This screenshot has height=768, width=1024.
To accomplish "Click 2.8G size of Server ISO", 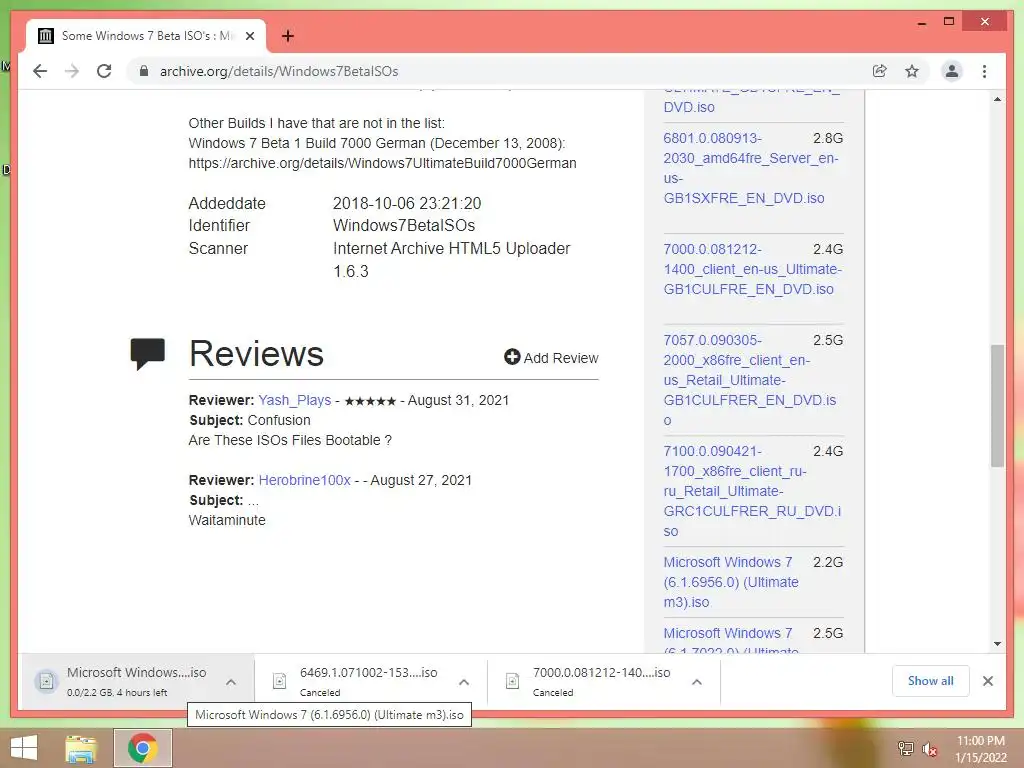I will (827, 138).
